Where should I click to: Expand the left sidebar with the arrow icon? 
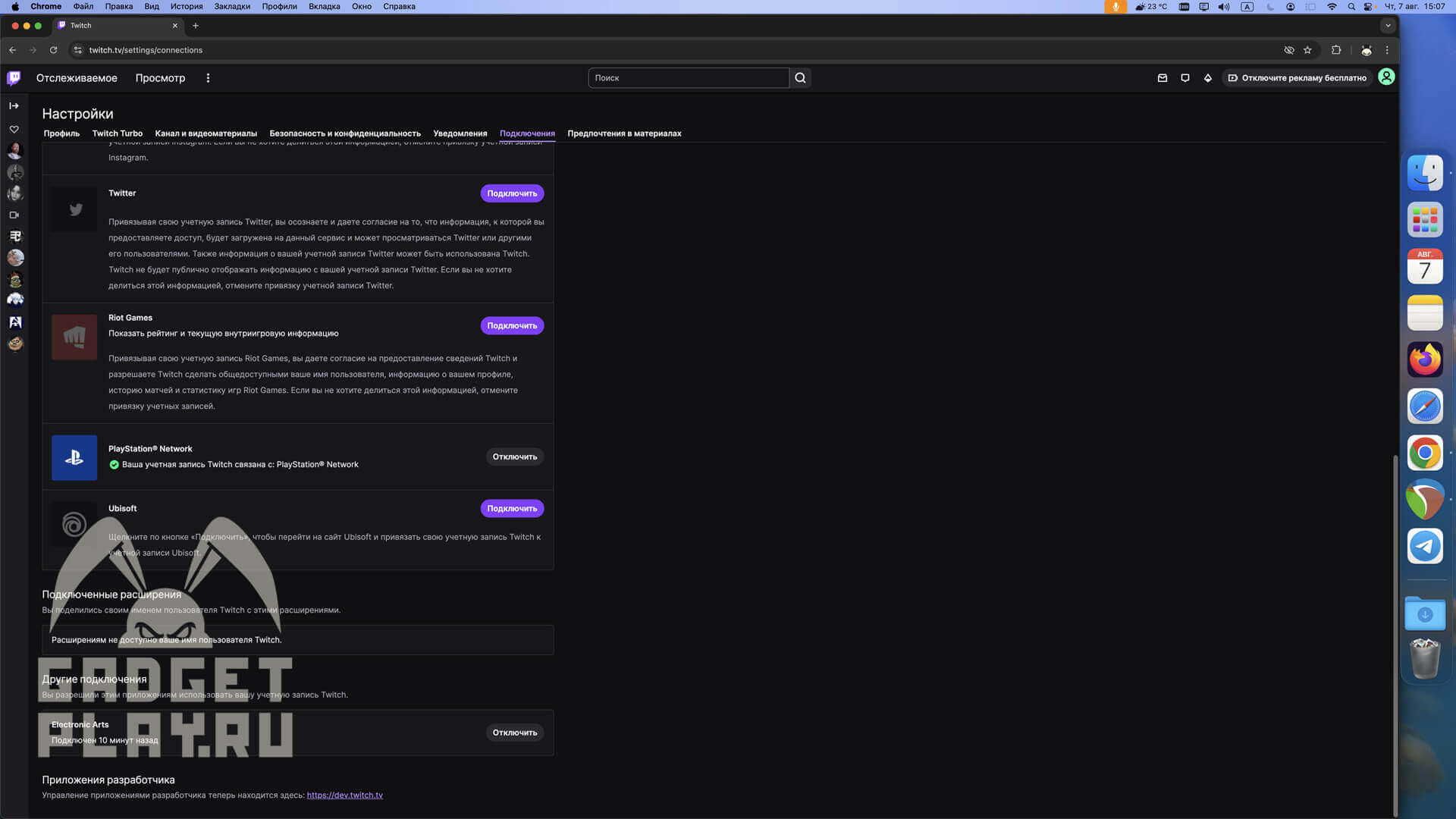(14, 105)
